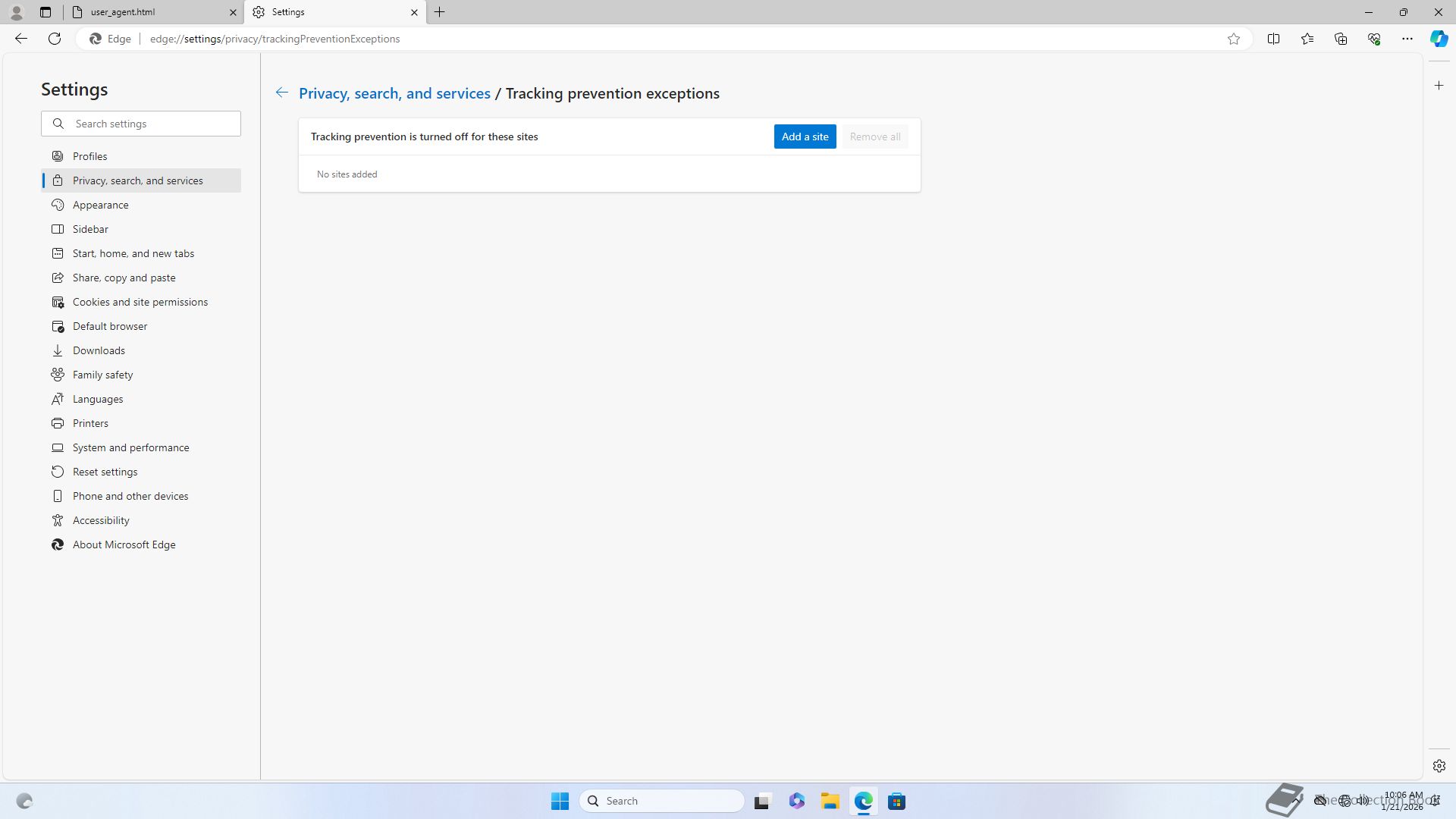The height and width of the screenshot is (819, 1456).
Task: Open Browser essentials heart icon
Action: [1373, 39]
